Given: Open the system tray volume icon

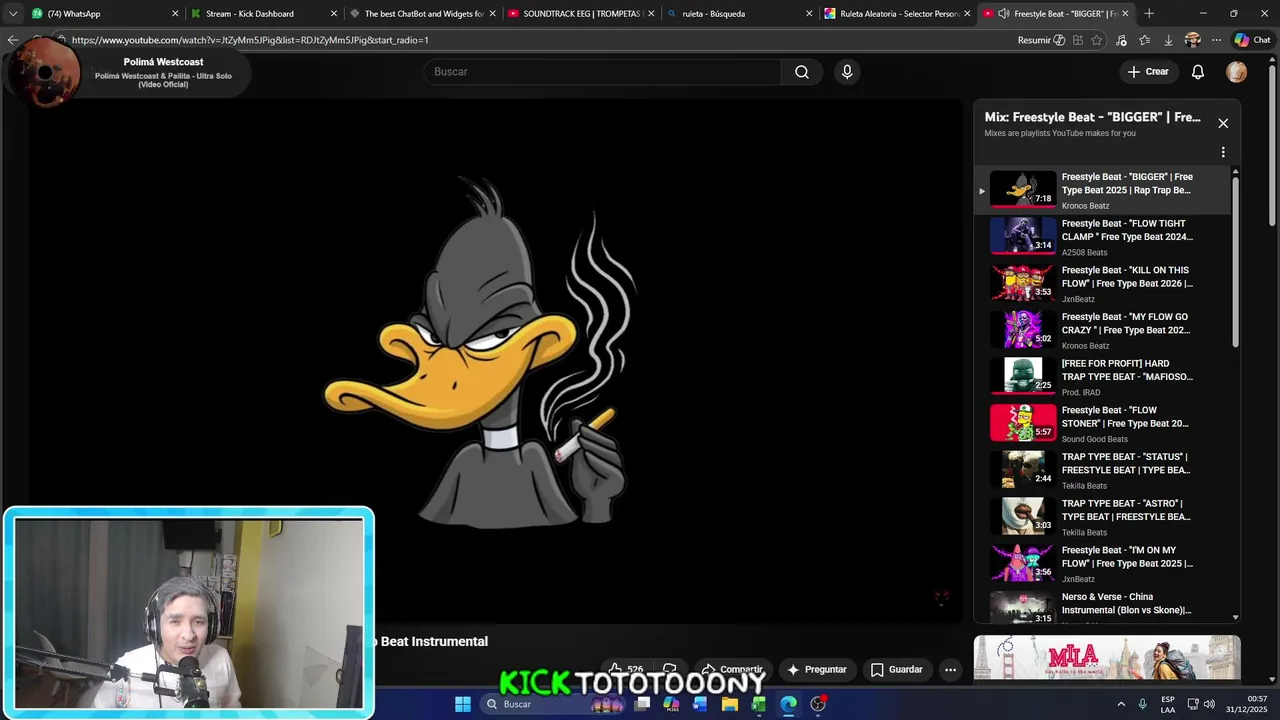Looking at the screenshot, I should tap(1209, 704).
